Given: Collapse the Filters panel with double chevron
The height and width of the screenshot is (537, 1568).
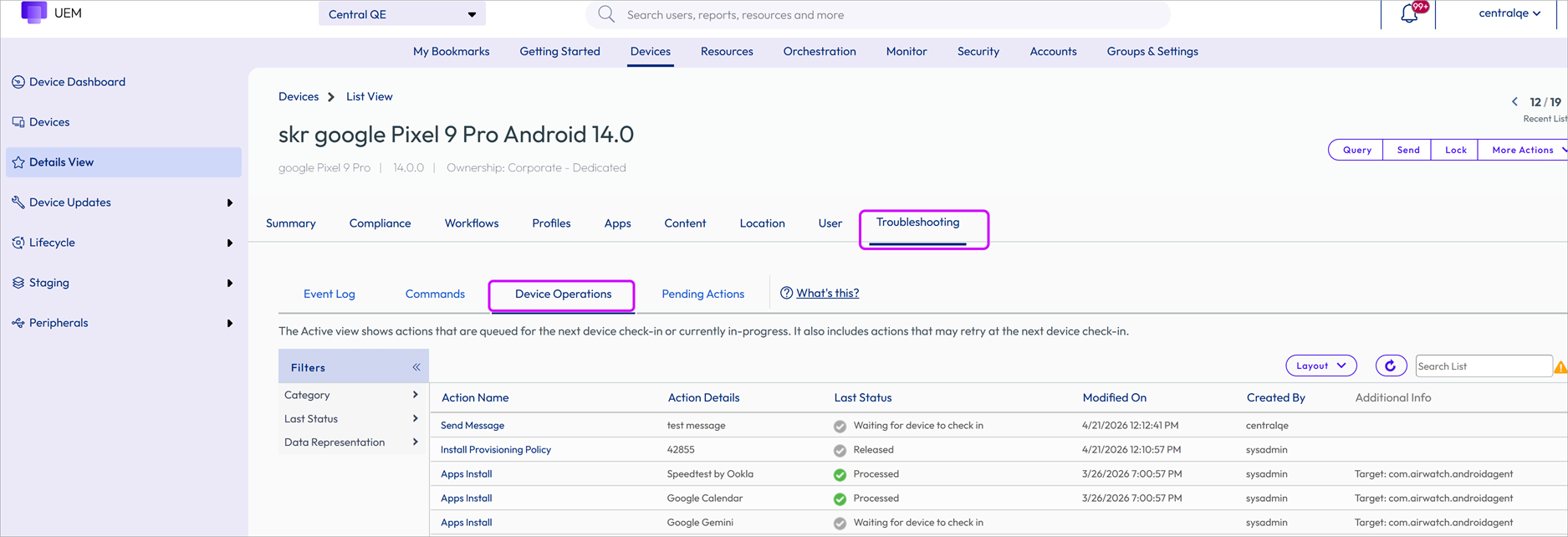Looking at the screenshot, I should pyautogui.click(x=416, y=367).
